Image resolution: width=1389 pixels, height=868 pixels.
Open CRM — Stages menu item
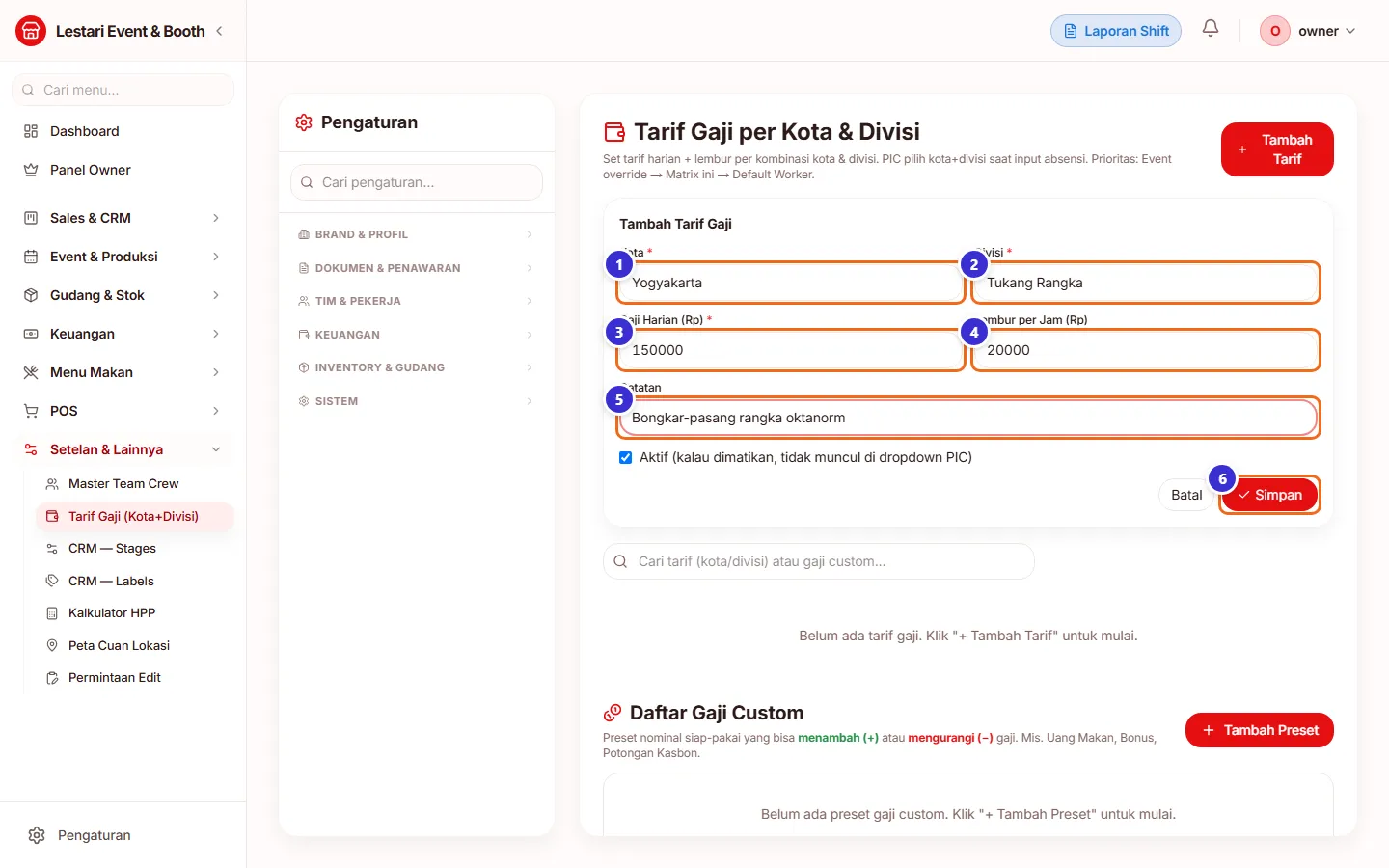[x=135, y=549]
